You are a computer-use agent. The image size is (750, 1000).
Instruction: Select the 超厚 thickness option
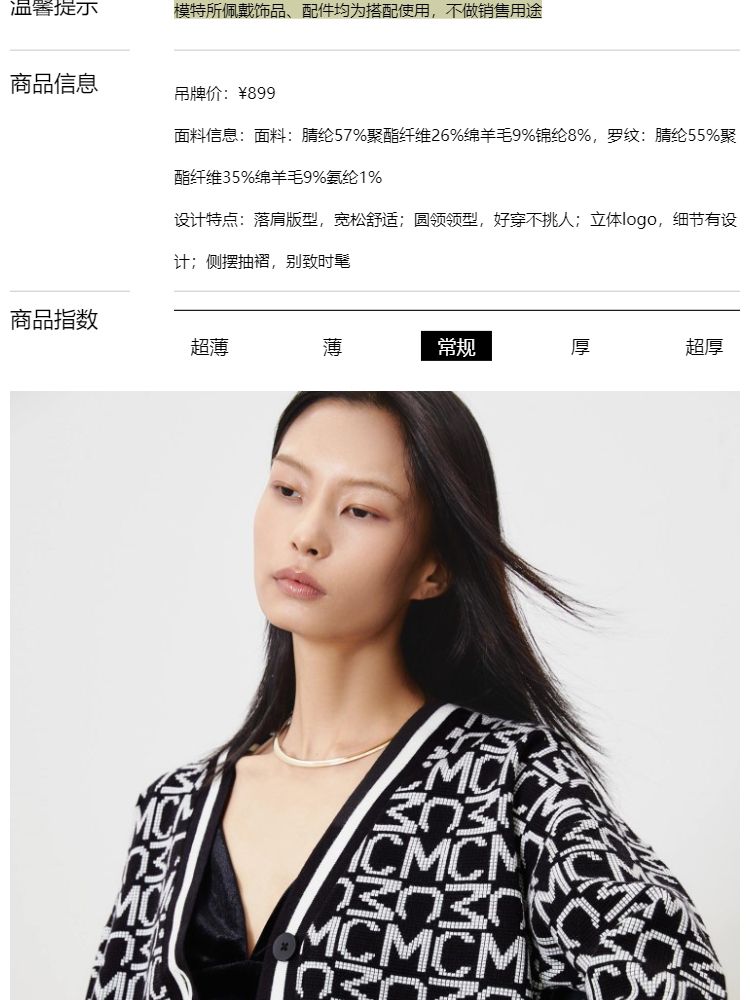(704, 347)
